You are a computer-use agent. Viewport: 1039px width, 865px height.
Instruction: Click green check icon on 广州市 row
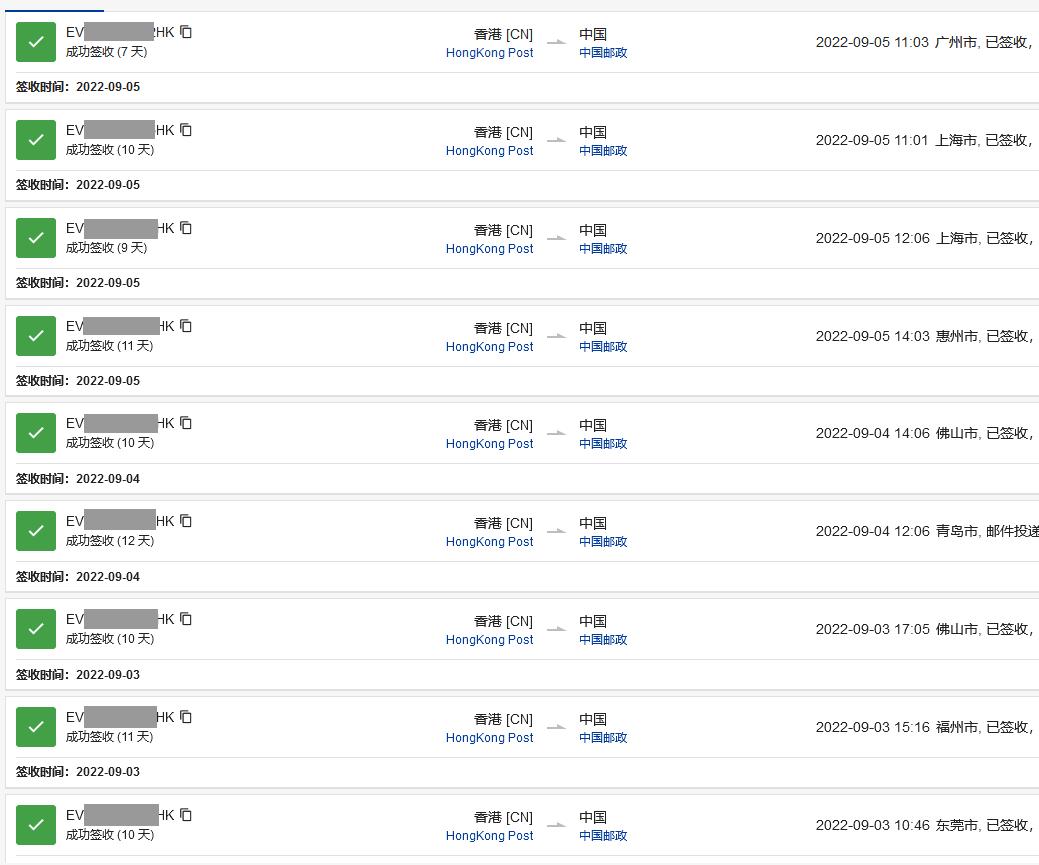click(x=36, y=42)
